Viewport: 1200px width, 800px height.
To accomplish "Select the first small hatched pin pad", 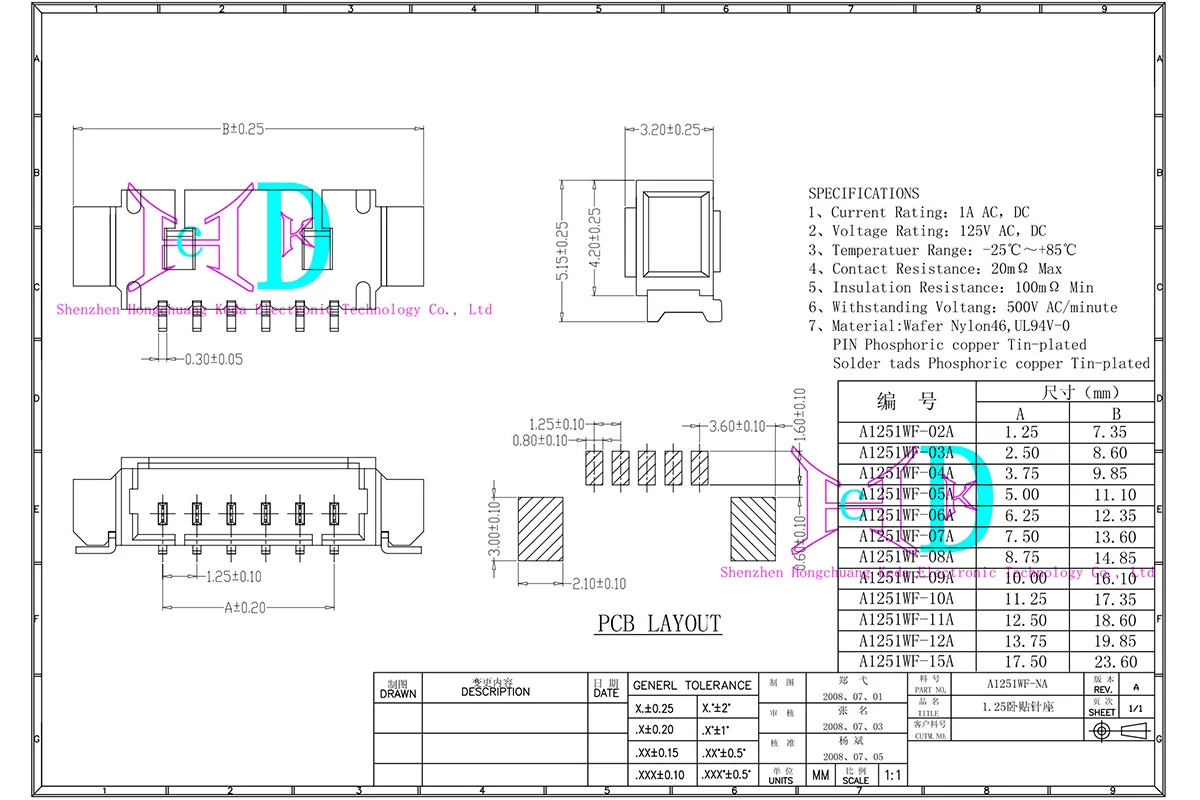I will coord(593,467).
